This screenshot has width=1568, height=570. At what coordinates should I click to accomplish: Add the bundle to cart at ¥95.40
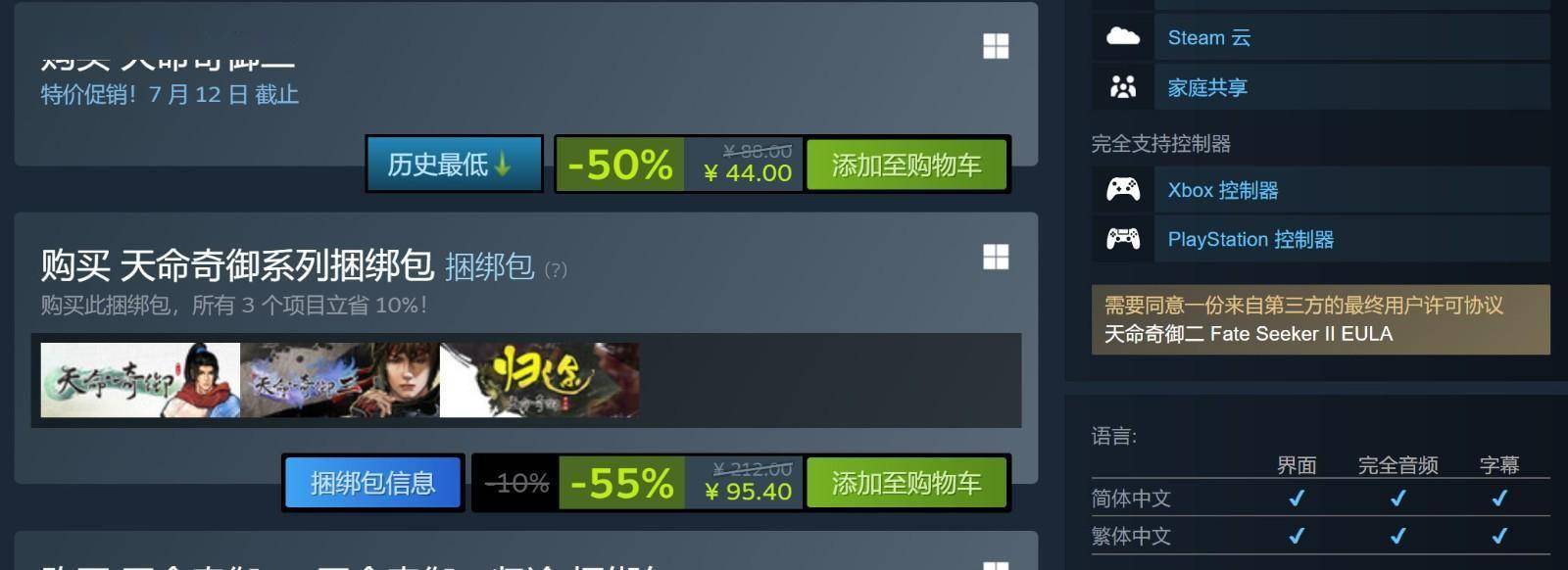click(906, 483)
